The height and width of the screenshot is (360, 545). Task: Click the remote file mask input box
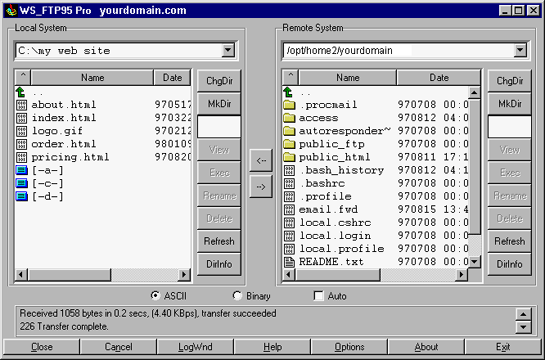point(510,127)
